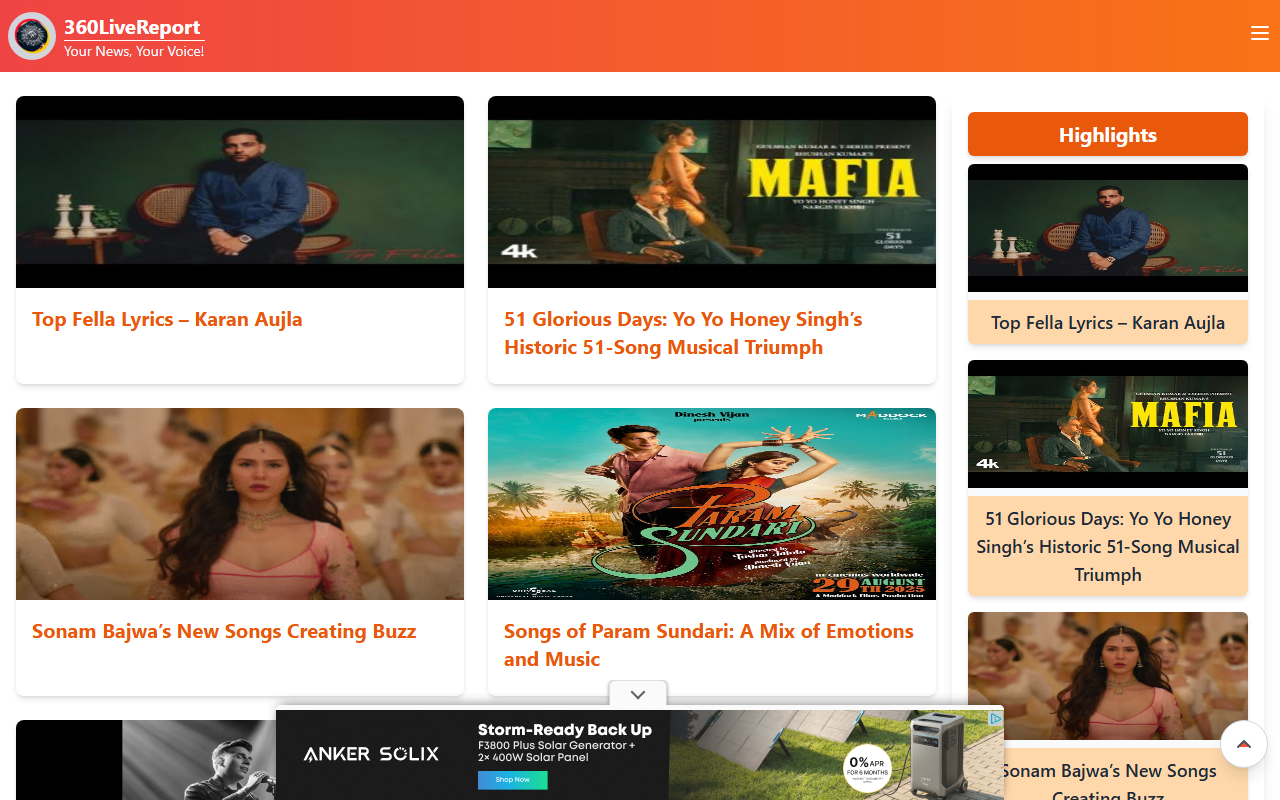Open the main article link Sonam Bajwa's New Songs Creating Buzz
This screenshot has height=800, width=1280.
224,631
